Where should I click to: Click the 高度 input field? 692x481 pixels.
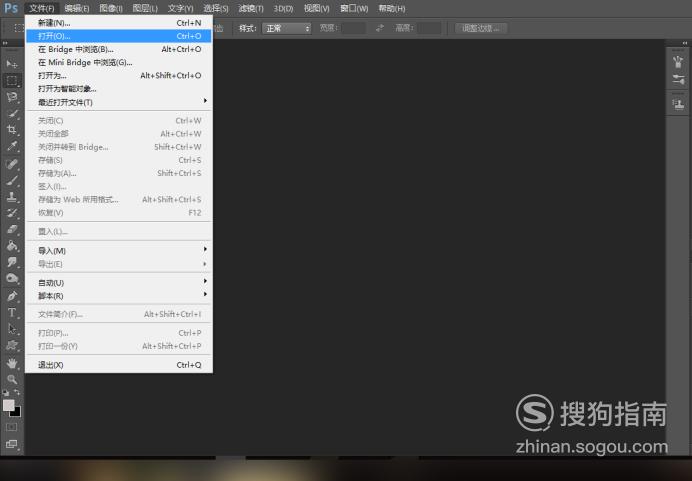point(429,28)
